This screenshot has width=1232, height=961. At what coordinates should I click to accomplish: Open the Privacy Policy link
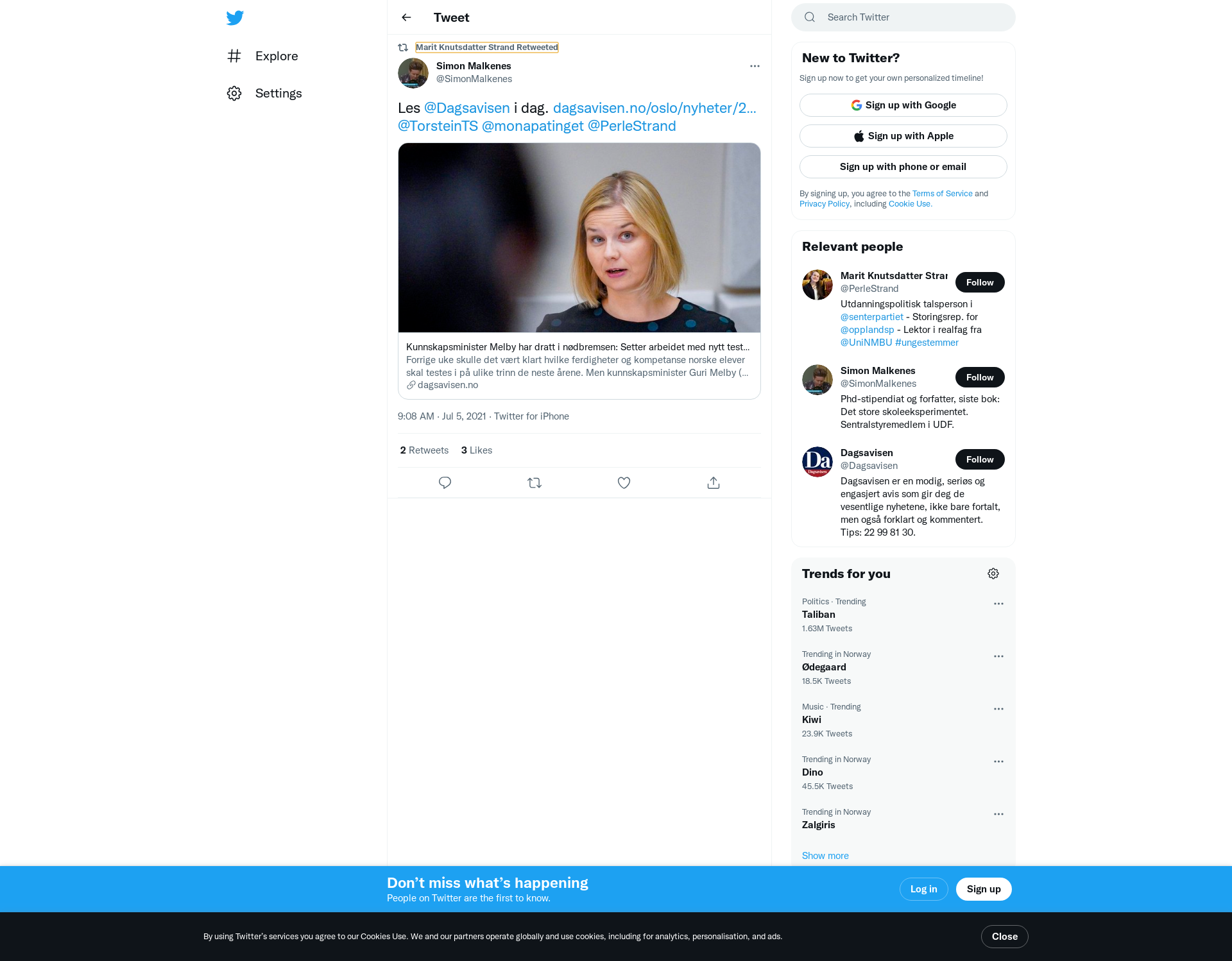pos(824,204)
